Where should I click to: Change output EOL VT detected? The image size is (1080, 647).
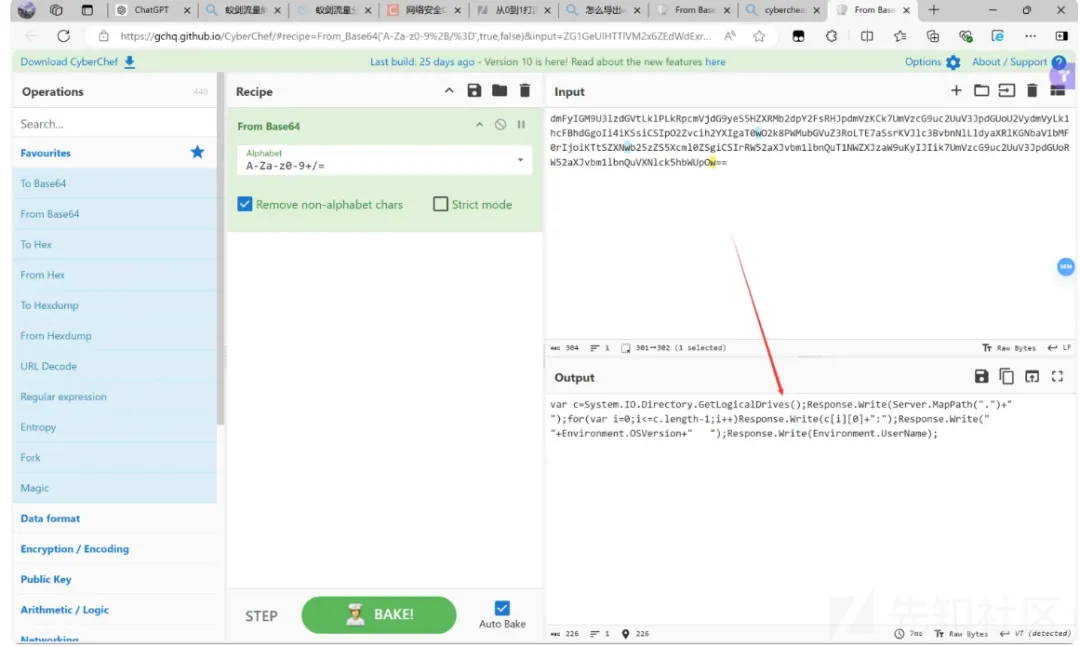tap(1035, 633)
